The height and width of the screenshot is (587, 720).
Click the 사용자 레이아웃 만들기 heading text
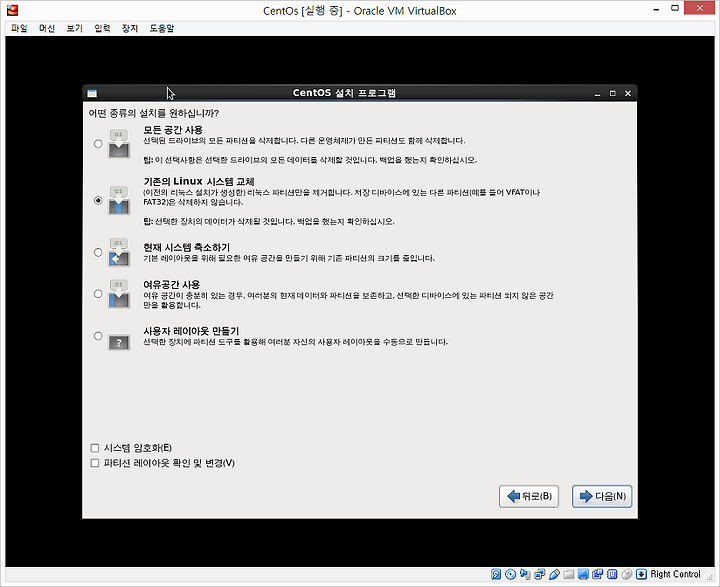tap(191, 331)
